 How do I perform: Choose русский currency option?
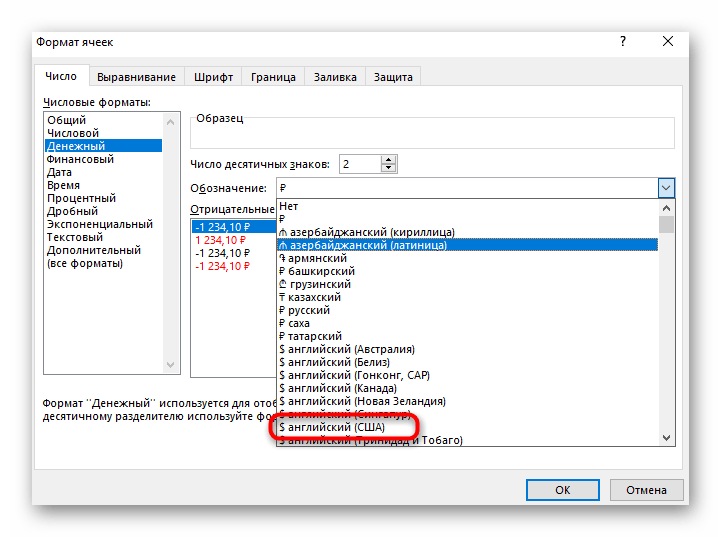[x=467, y=310]
